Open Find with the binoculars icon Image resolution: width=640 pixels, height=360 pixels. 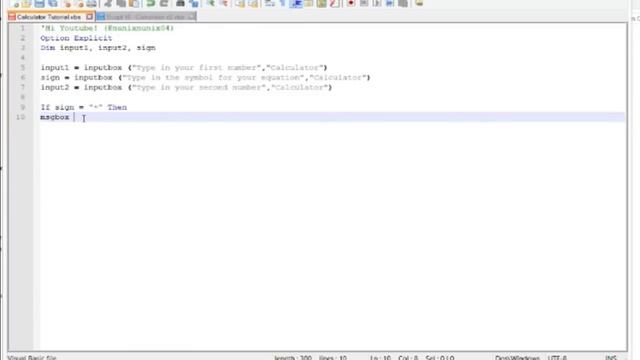point(180,3)
